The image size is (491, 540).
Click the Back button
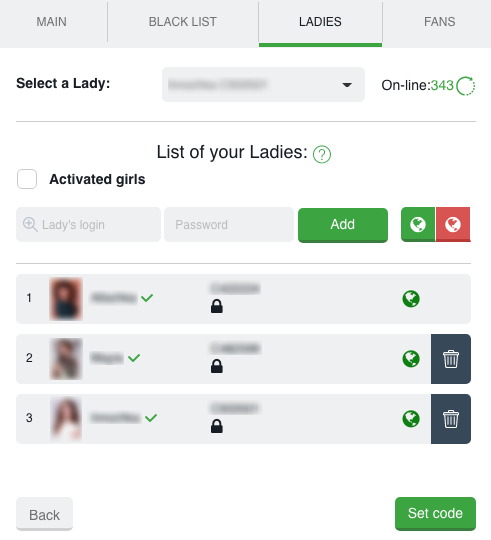coord(44,514)
